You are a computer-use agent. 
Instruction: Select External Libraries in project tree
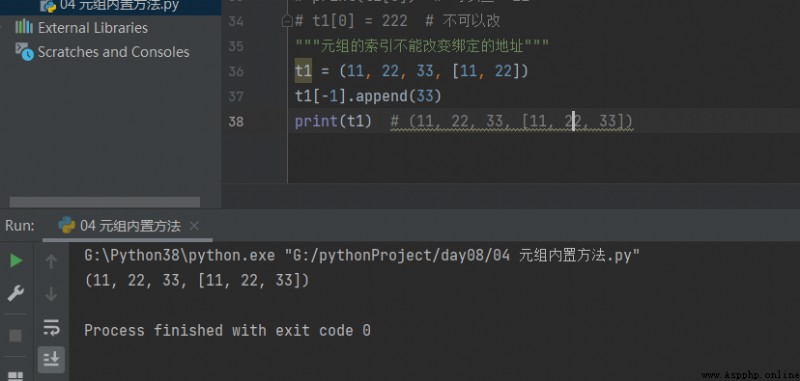tap(93, 28)
